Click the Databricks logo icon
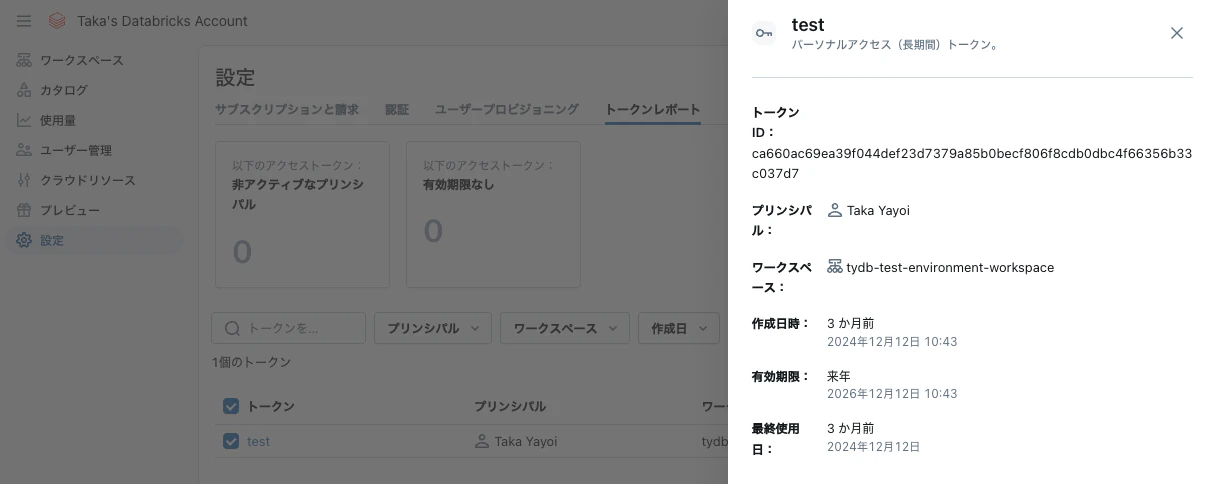The width and height of the screenshot is (1209, 484). [x=57, y=20]
